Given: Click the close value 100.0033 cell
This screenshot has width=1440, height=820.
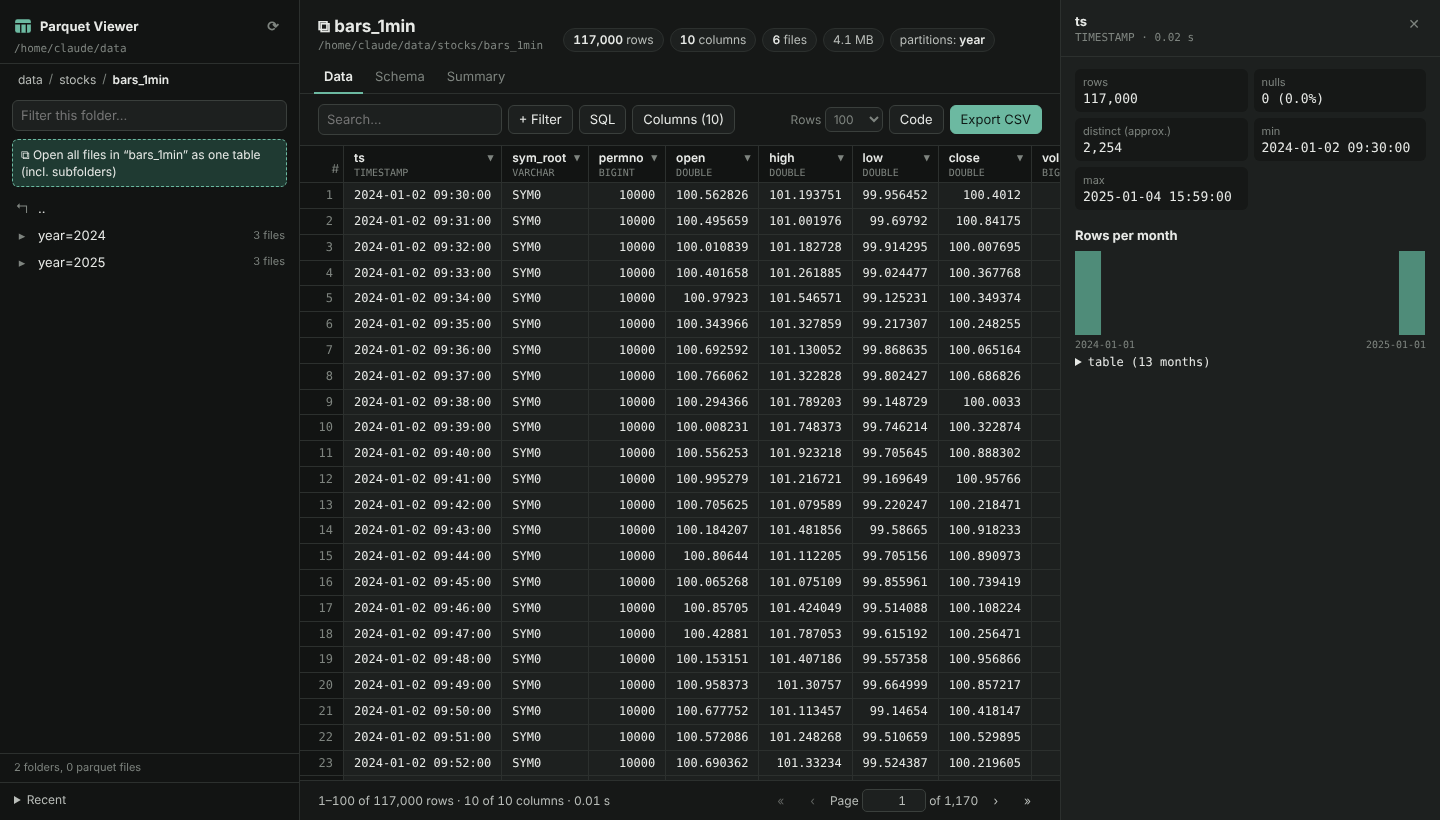Looking at the screenshot, I should click(x=985, y=401).
